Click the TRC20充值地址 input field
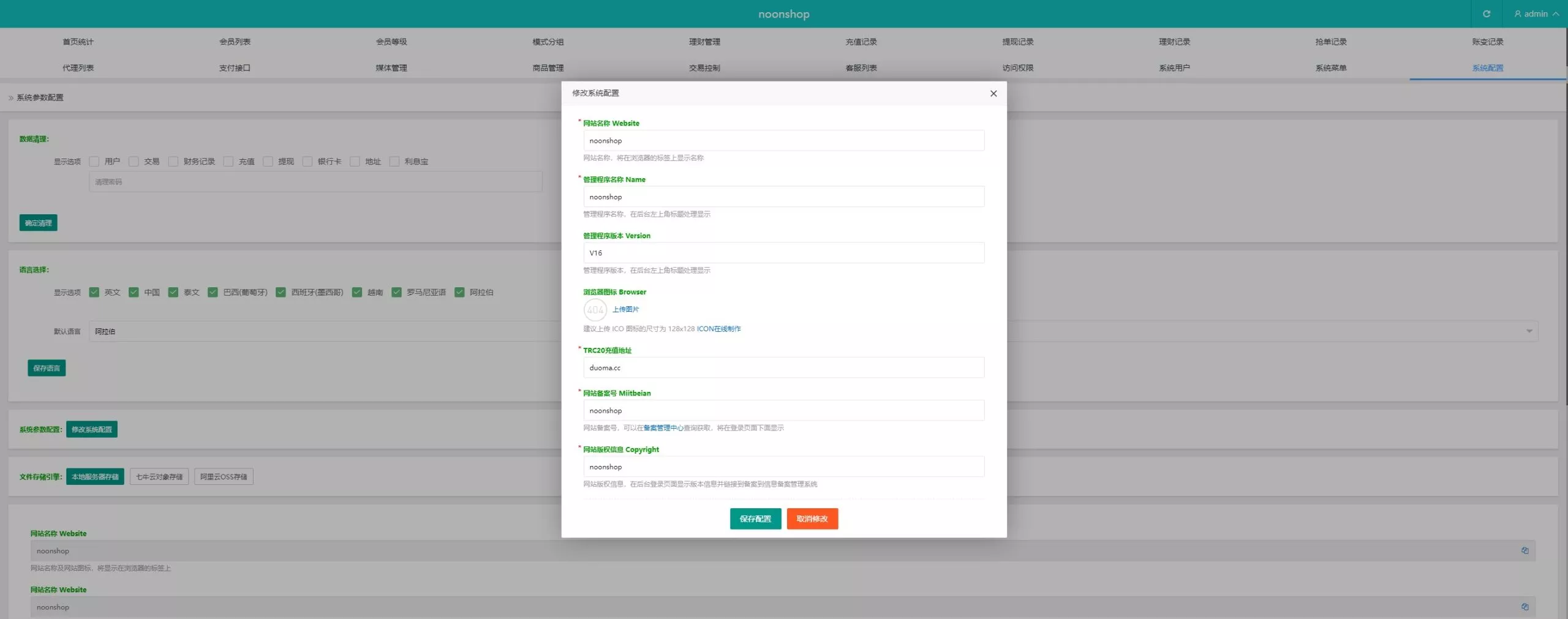This screenshot has height=619, width=1568. (x=783, y=367)
